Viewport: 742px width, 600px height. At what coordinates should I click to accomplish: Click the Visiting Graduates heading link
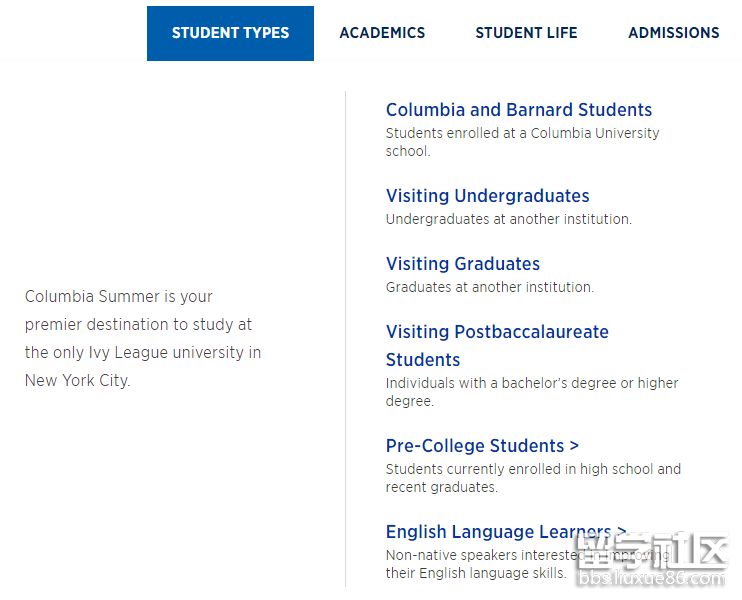[x=462, y=264]
